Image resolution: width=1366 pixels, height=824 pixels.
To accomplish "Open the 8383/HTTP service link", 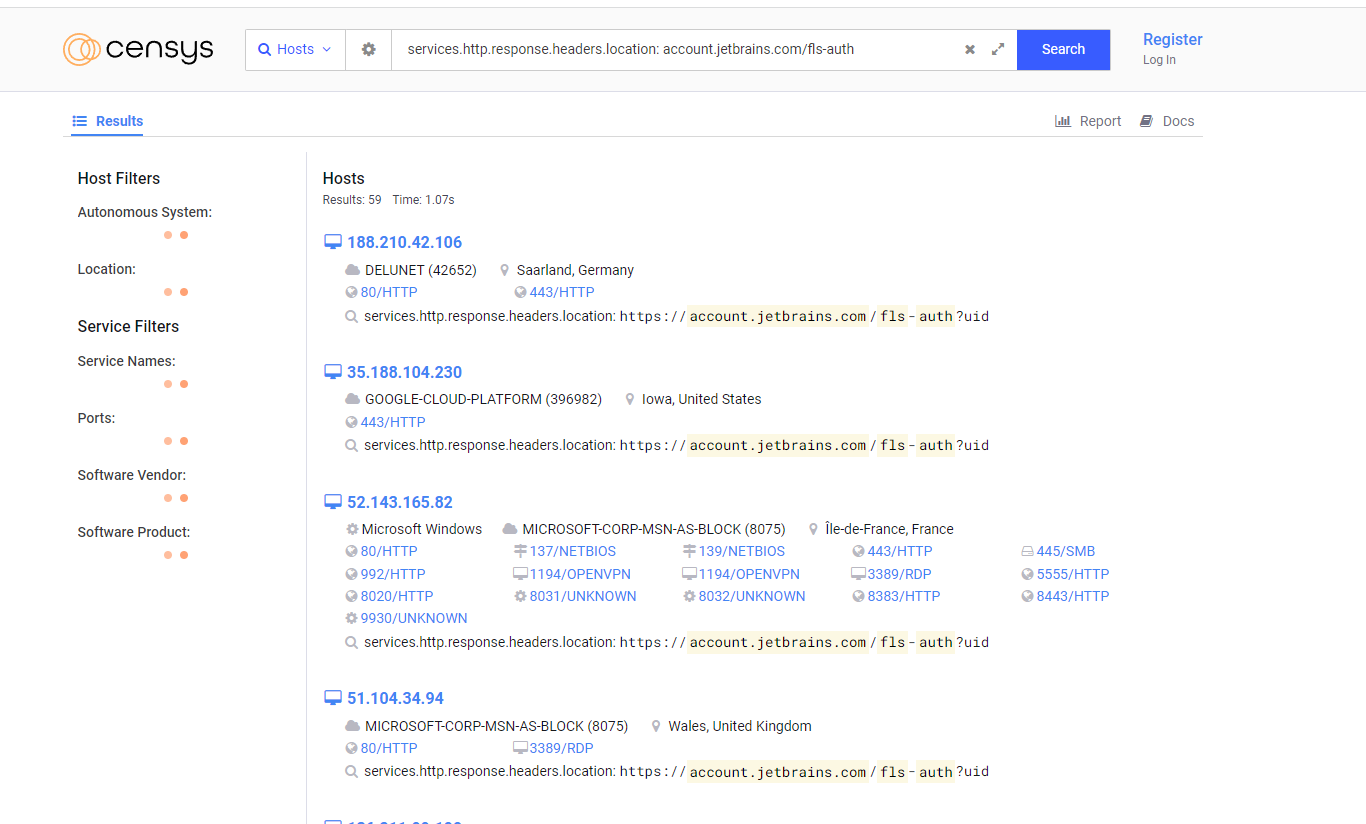I will (x=904, y=596).
